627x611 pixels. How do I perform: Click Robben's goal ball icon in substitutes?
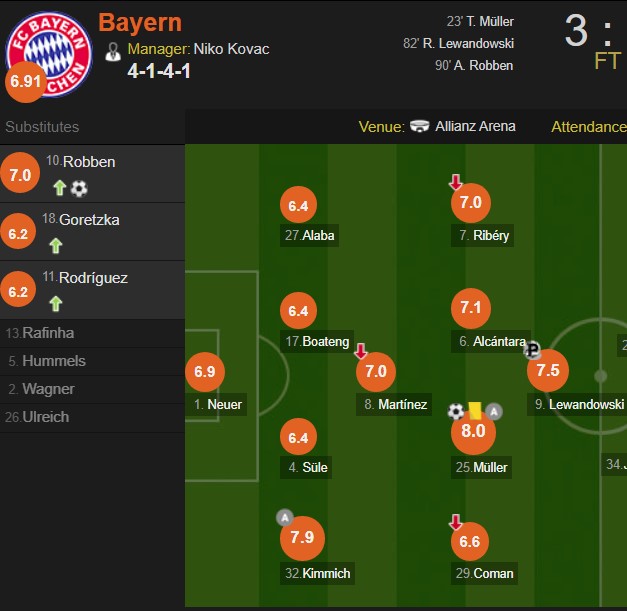click(x=79, y=187)
